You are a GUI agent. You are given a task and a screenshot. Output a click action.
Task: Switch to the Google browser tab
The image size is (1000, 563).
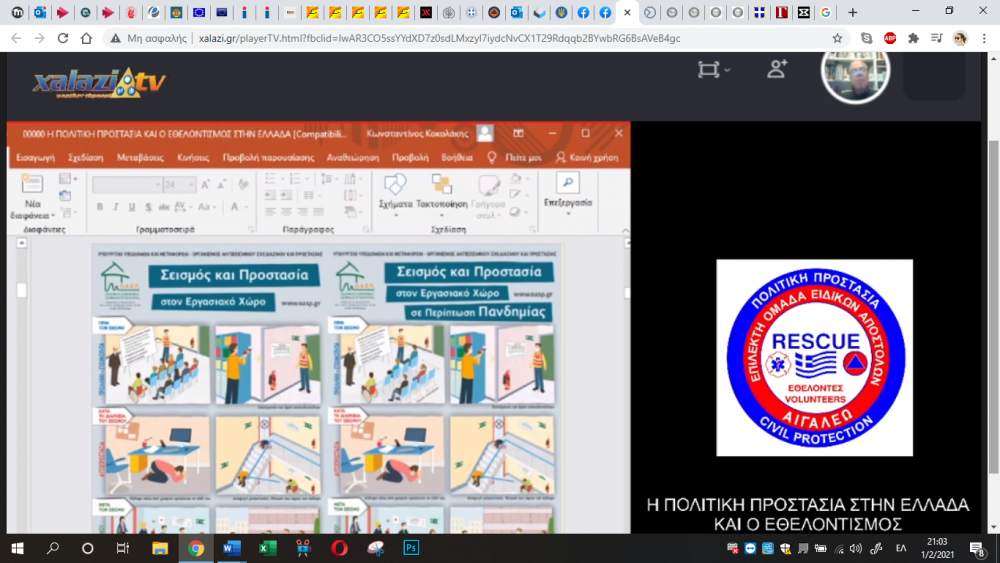(825, 12)
